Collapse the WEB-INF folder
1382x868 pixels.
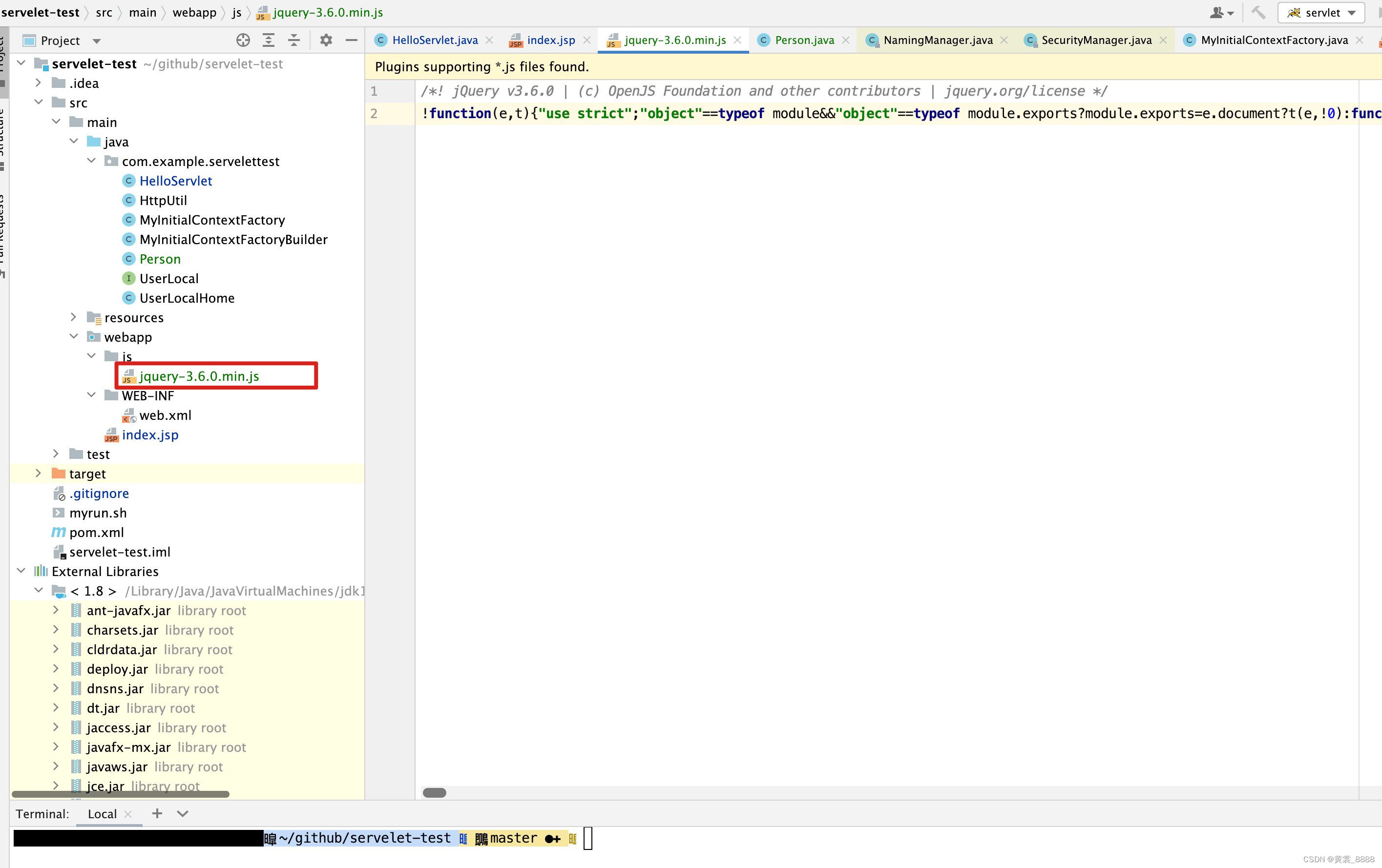(x=91, y=395)
